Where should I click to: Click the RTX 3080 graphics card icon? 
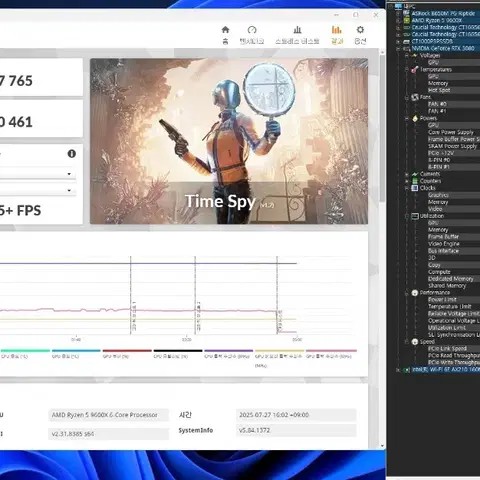[x=407, y=48]
